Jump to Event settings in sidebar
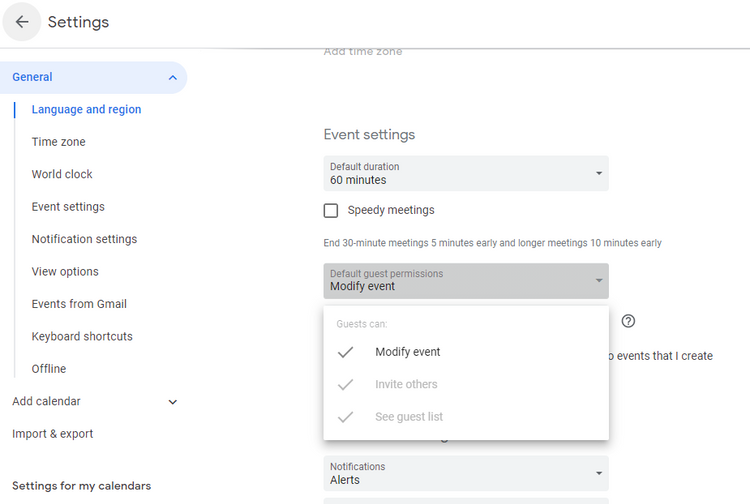 coord(68,207)
